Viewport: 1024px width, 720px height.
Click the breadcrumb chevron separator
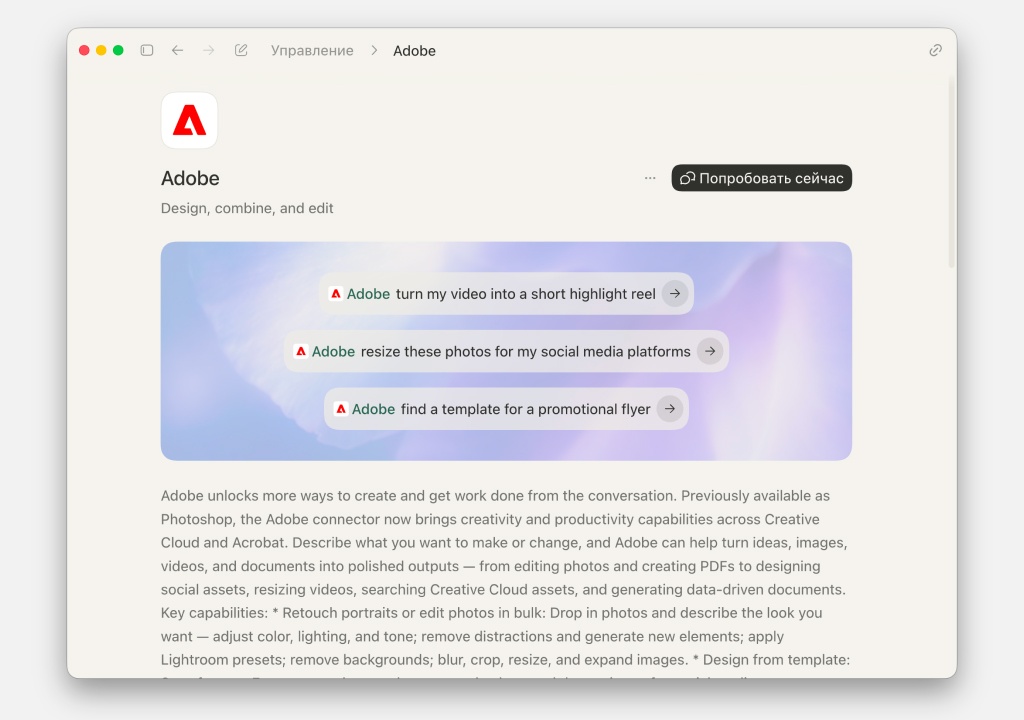(374, 50)
